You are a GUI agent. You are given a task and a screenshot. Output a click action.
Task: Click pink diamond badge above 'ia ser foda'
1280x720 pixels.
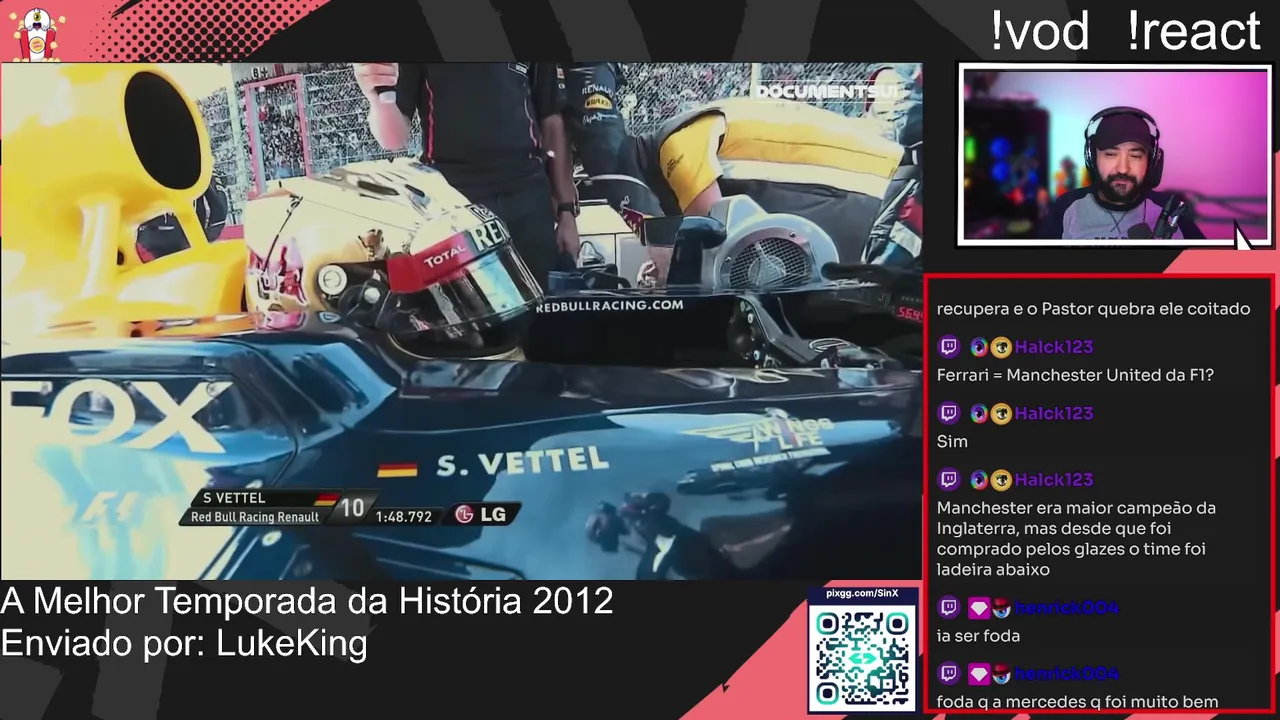pos(979,607)
